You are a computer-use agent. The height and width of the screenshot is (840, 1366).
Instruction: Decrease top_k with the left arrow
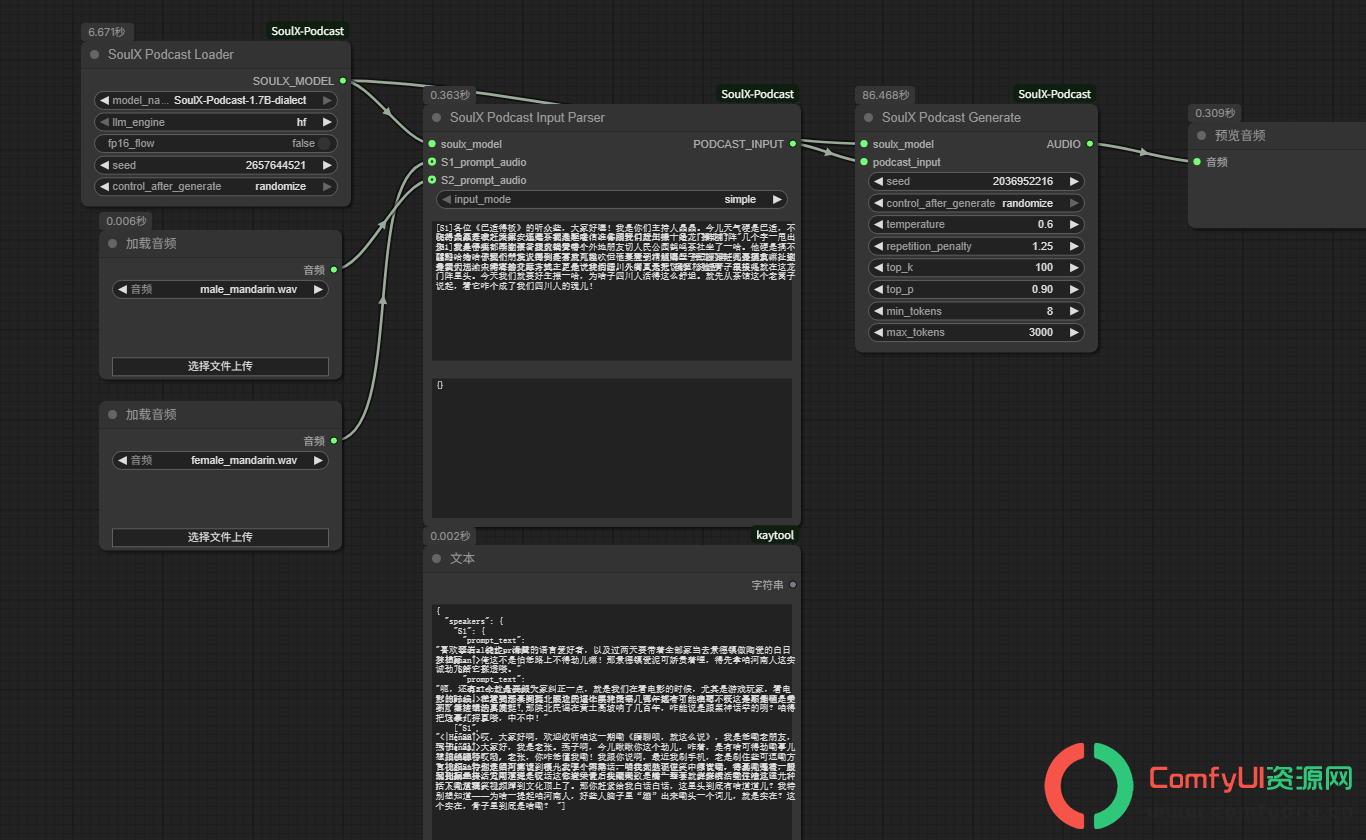[x=878, y=268]
